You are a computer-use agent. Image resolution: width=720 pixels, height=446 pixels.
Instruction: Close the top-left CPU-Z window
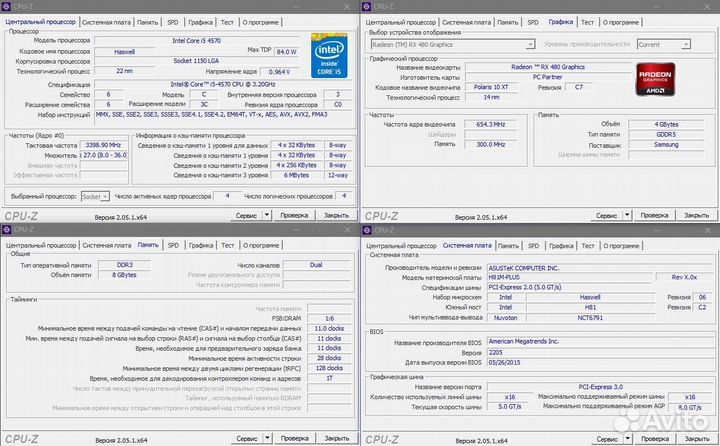347,6
